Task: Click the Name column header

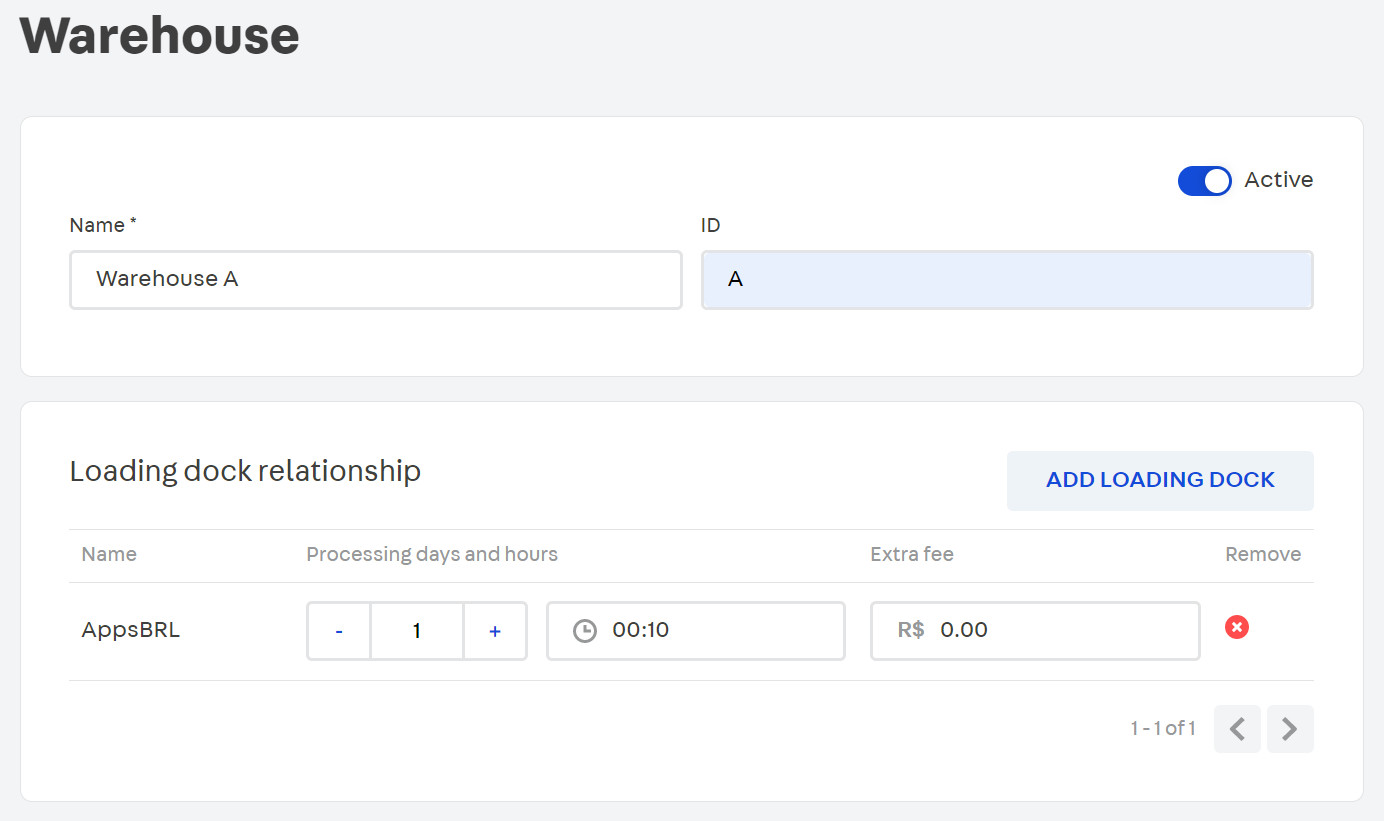Action: coord(108,554)
